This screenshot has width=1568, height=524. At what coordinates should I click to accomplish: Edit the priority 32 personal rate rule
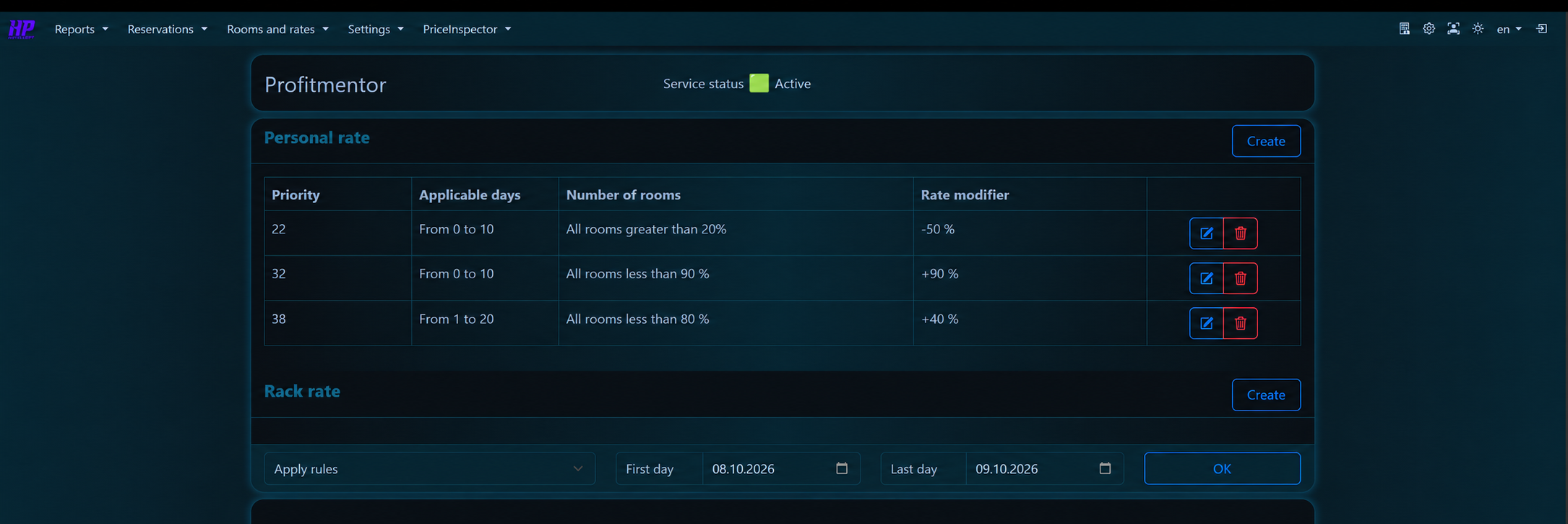click(x=1206, y=278)
